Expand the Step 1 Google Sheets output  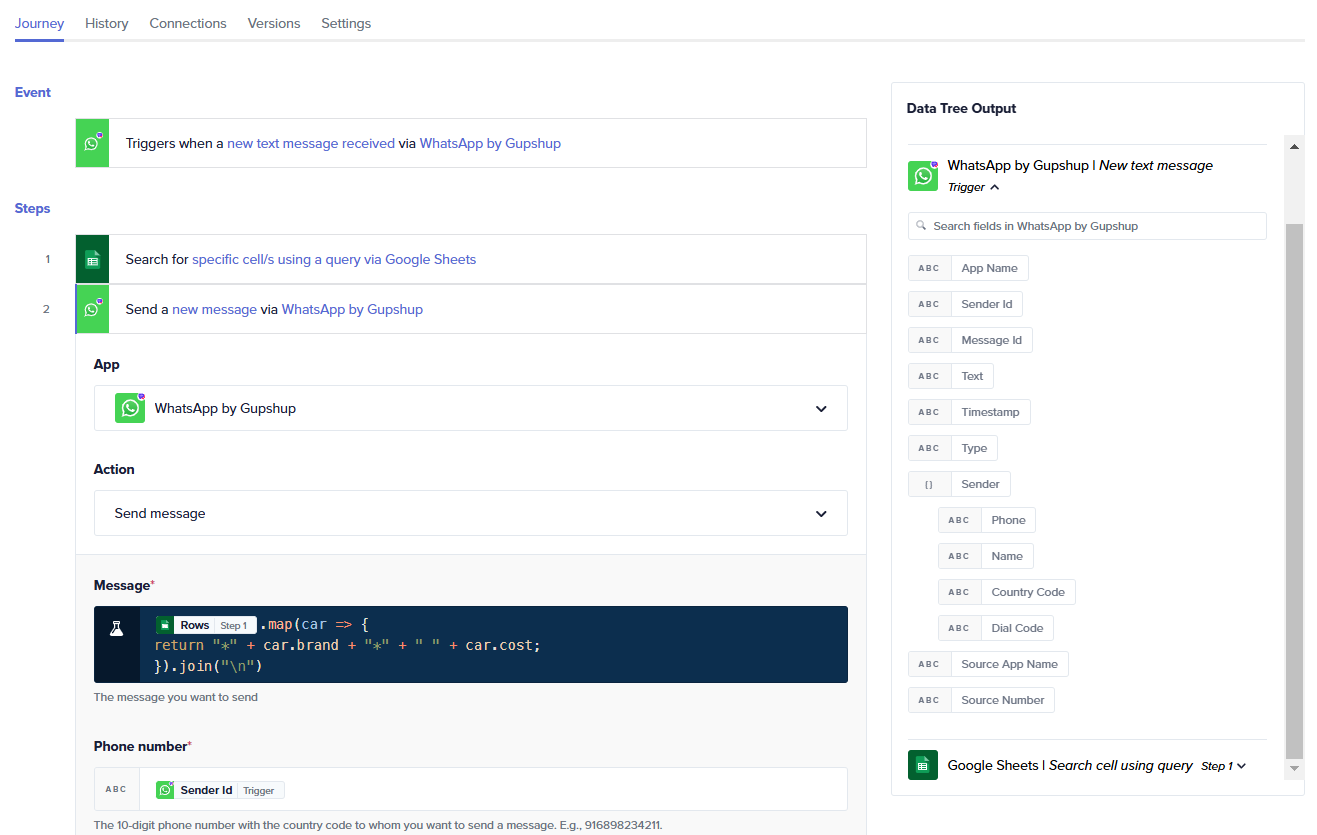click(1224, 766)
